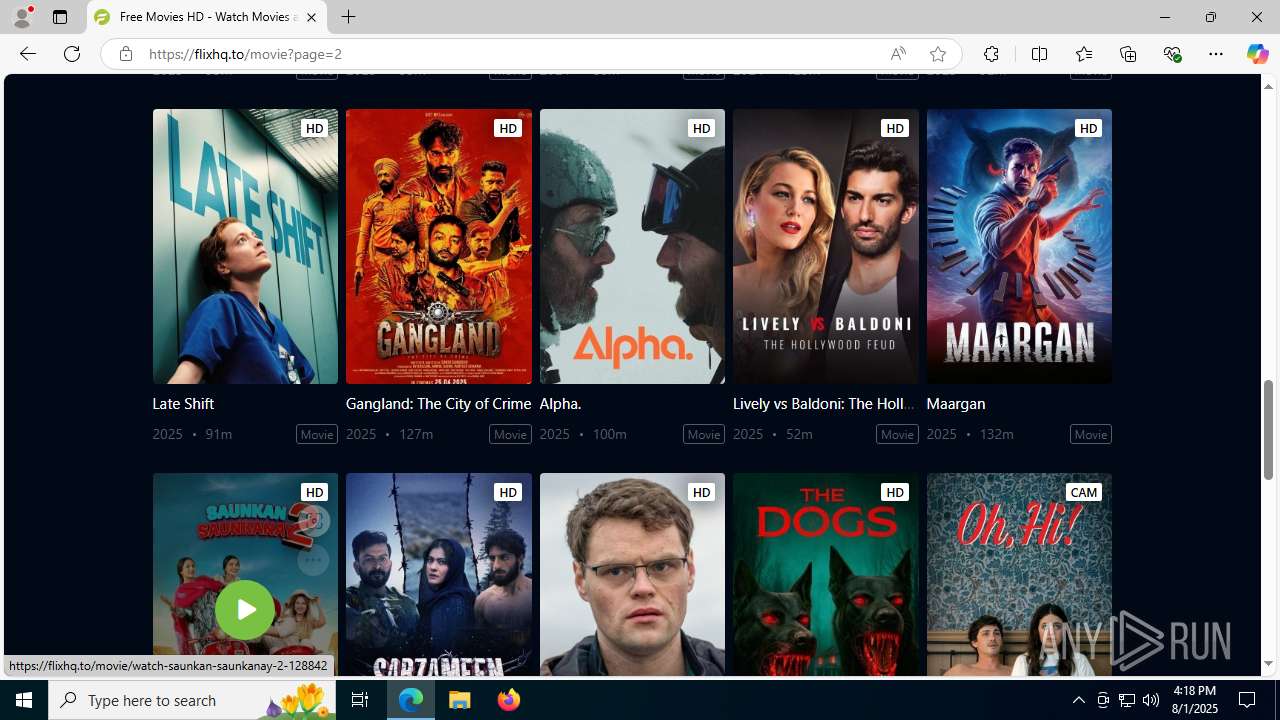View site information lock icon
This screenshot has width=1280, height=720.
point(125,54)
